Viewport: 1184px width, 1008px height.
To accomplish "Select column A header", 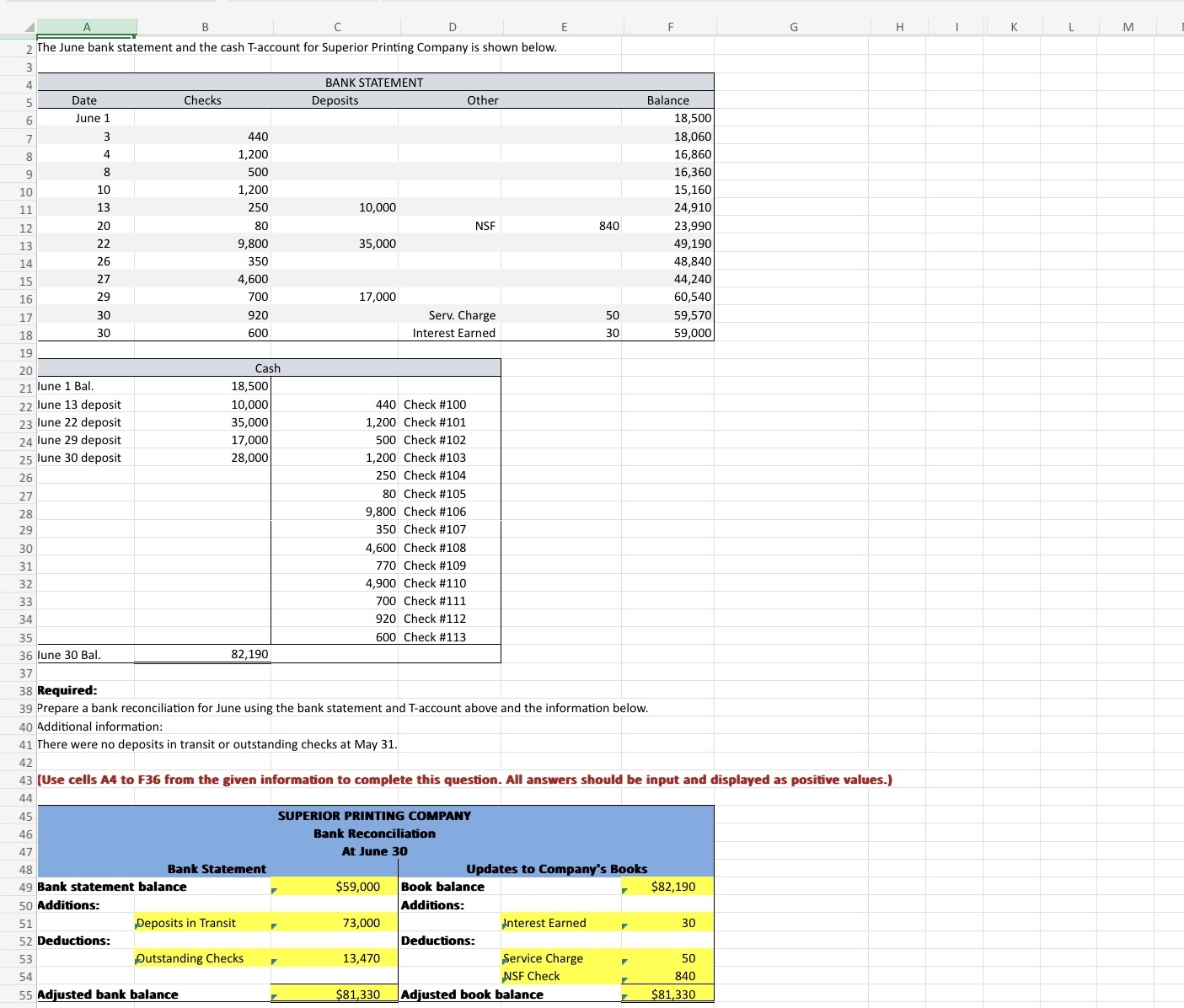I will [86, 27].
